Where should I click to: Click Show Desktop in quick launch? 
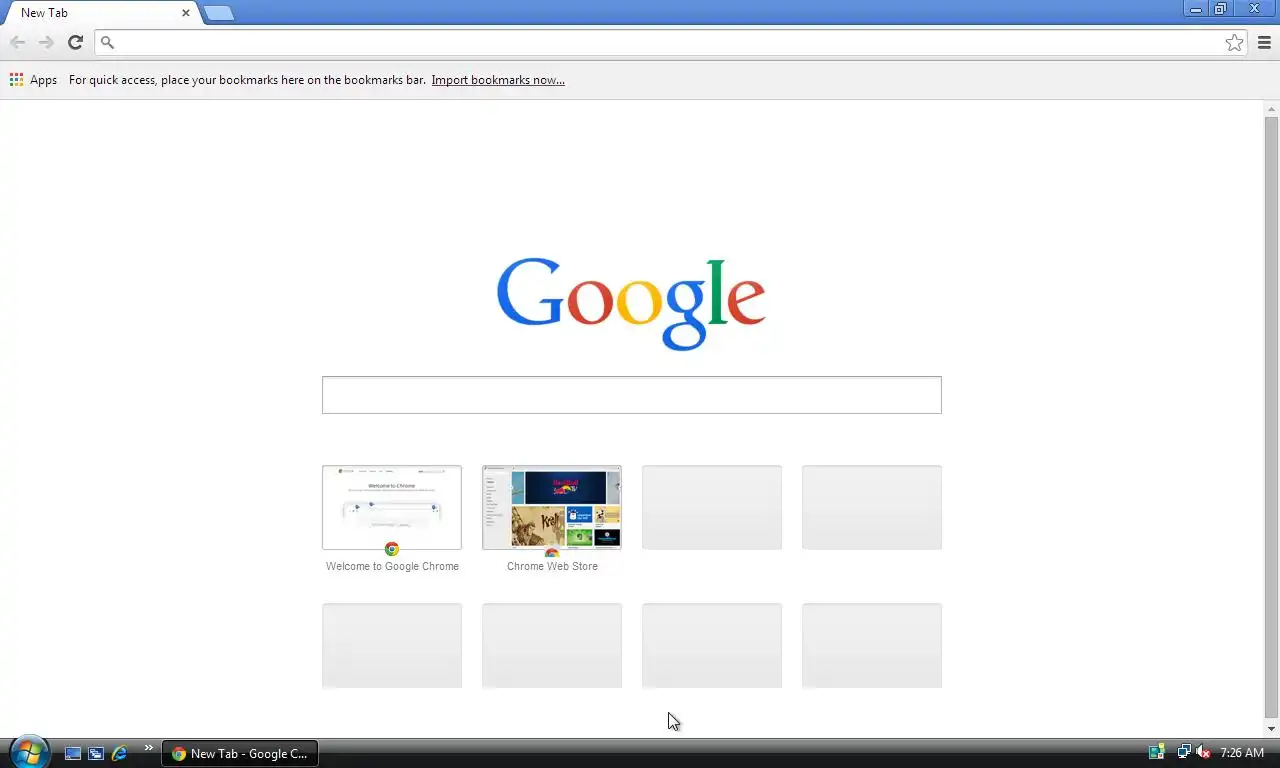pos(73,753)
